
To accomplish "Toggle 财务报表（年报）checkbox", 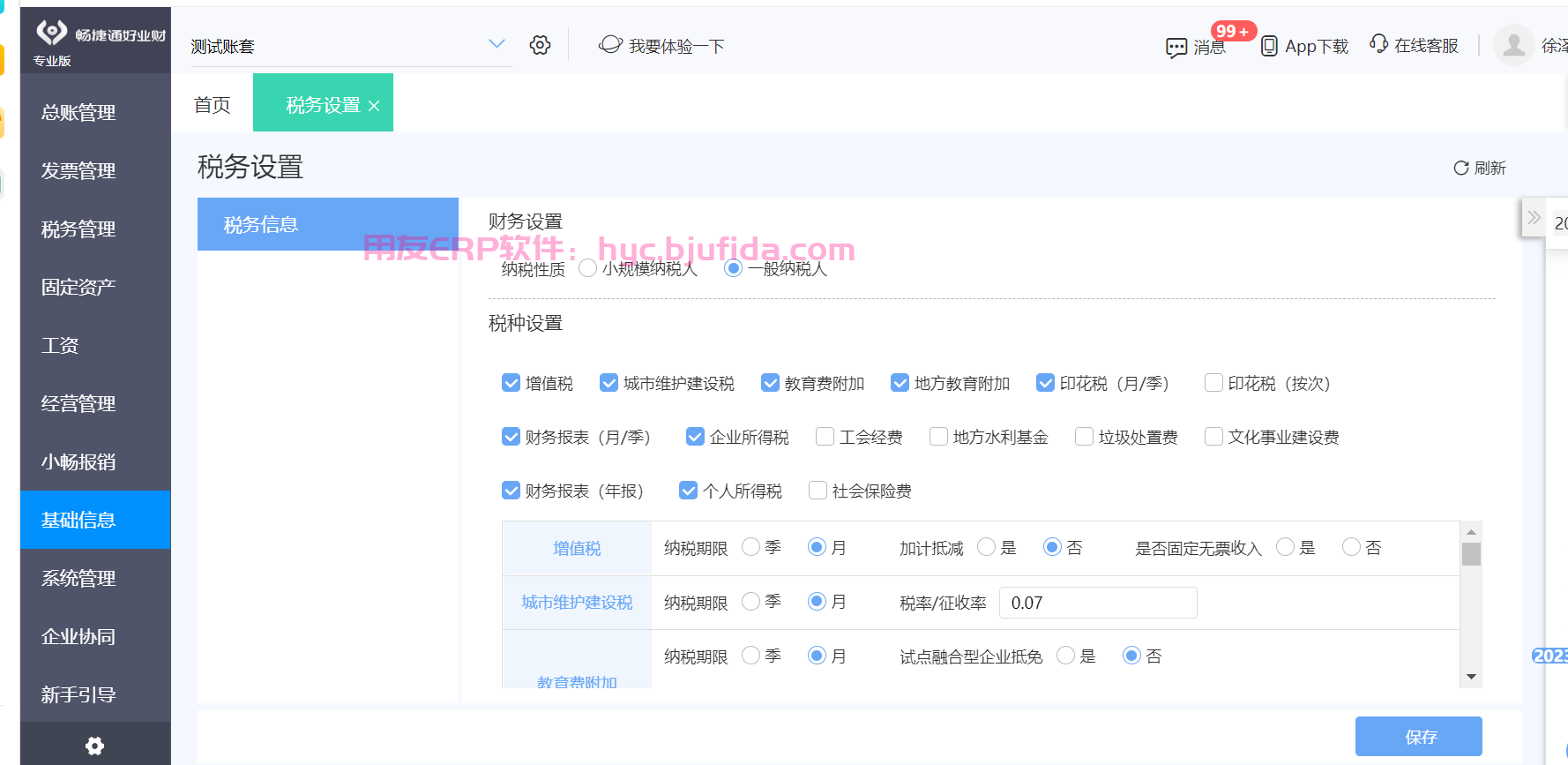I will (x=511, y=491).
